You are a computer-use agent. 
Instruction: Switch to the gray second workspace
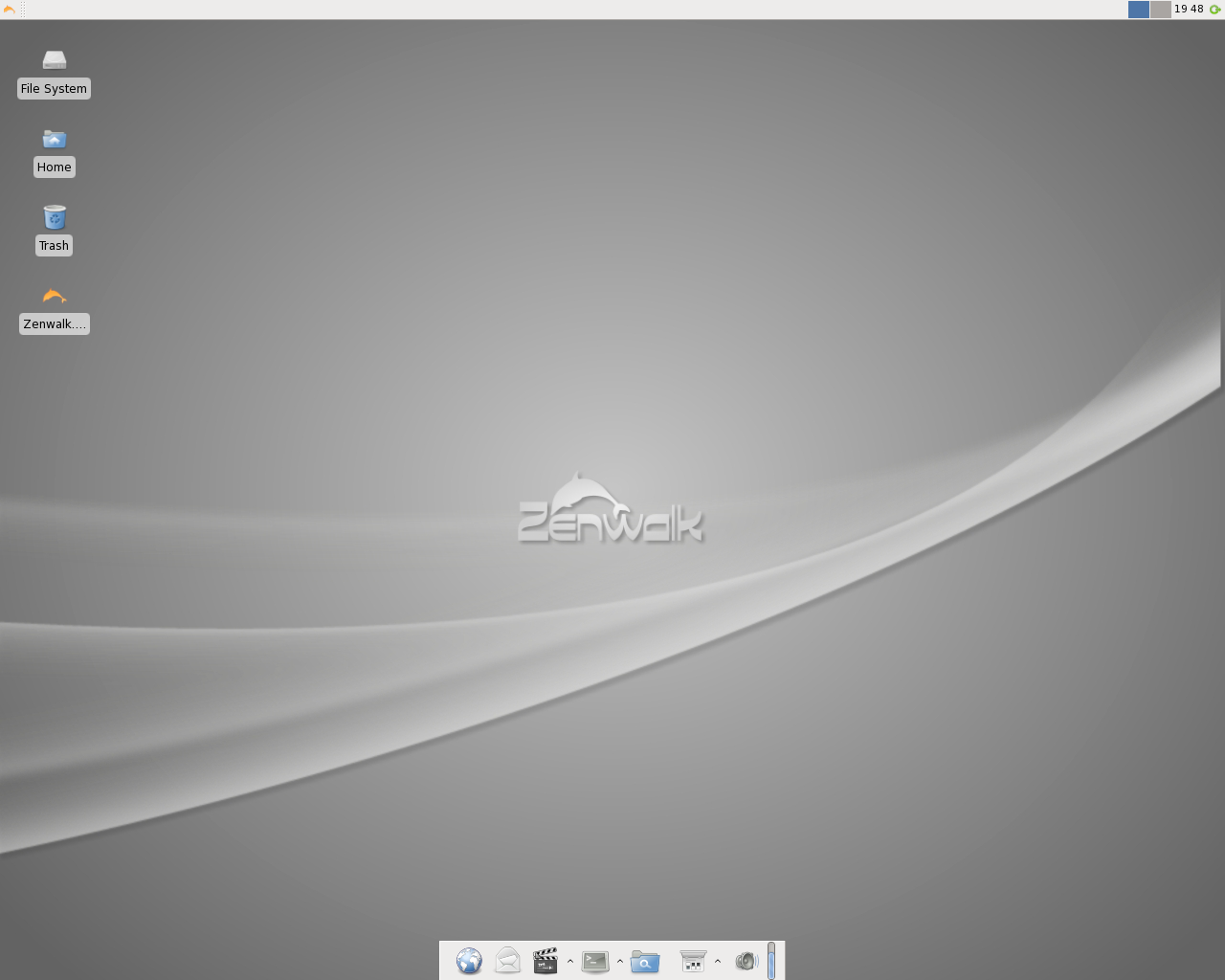pyautogui.click(x=1161, y=10)
